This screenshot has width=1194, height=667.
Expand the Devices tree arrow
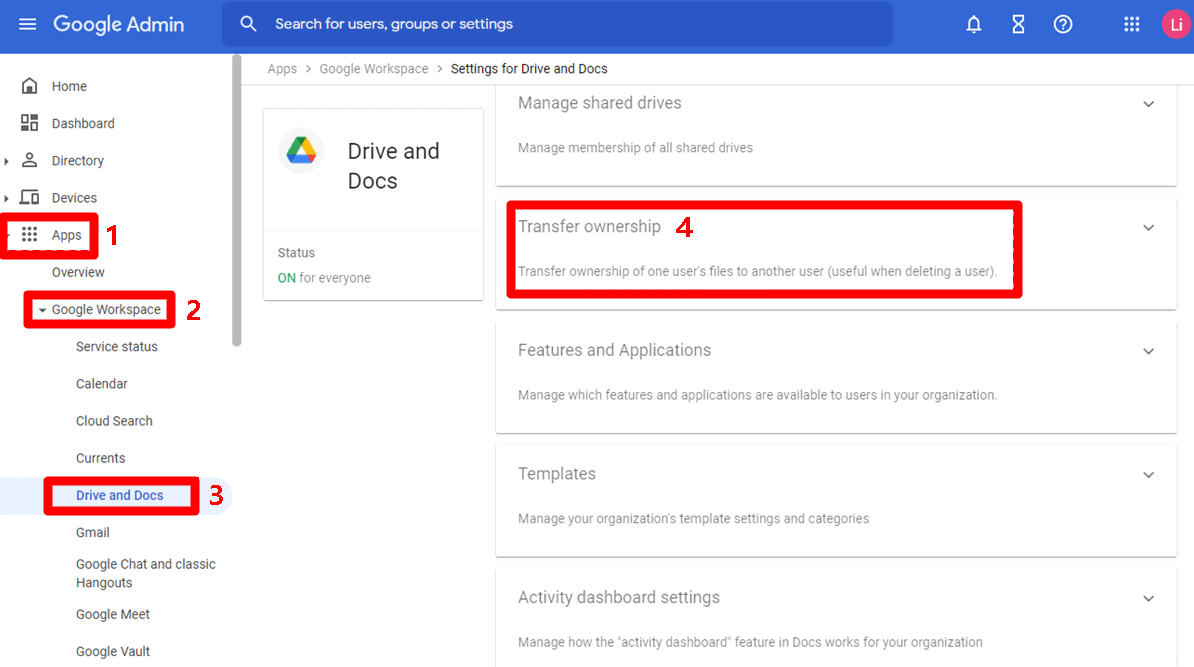click(x=6, y=198)
